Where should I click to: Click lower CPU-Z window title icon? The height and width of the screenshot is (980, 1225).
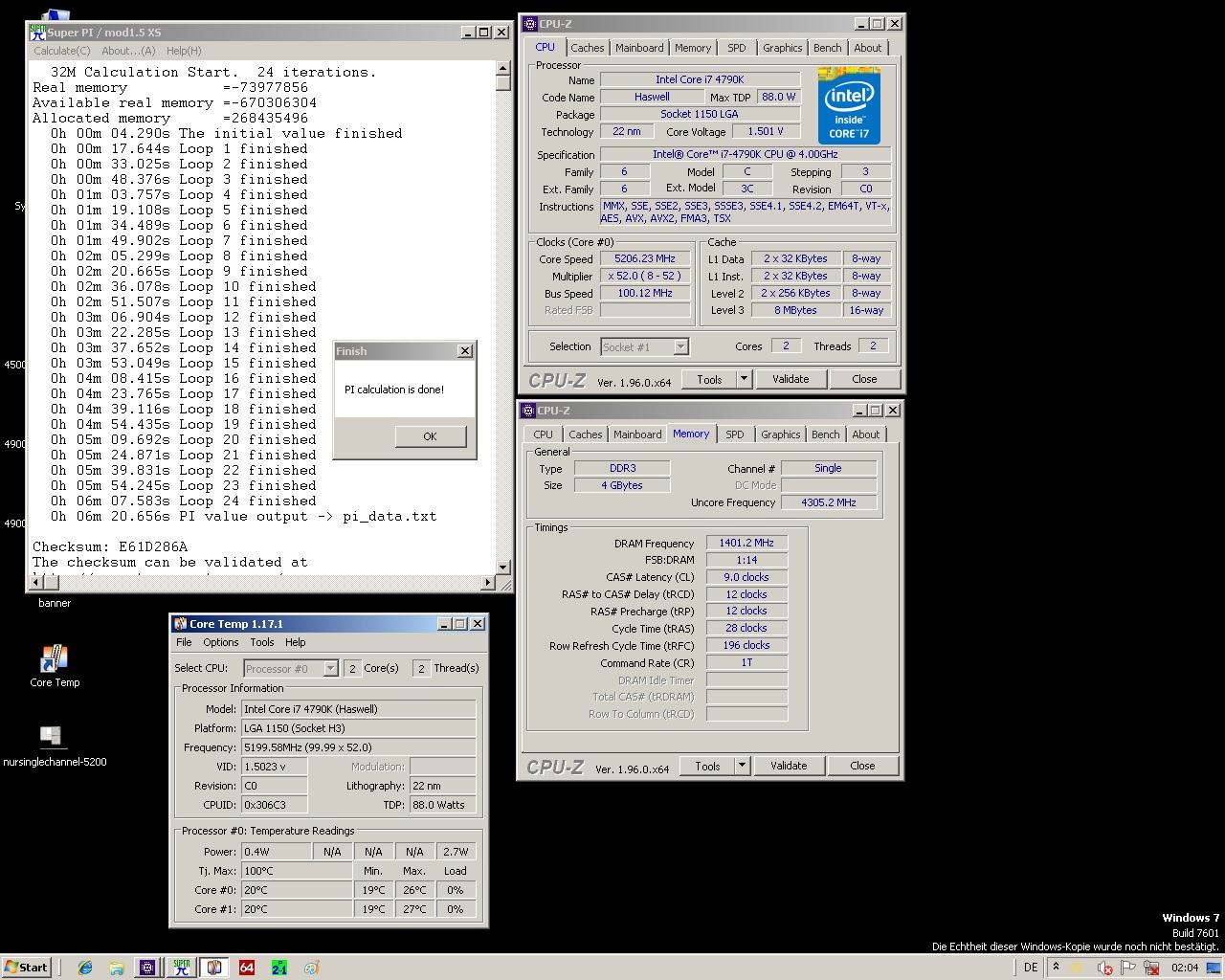pos(528,411)
